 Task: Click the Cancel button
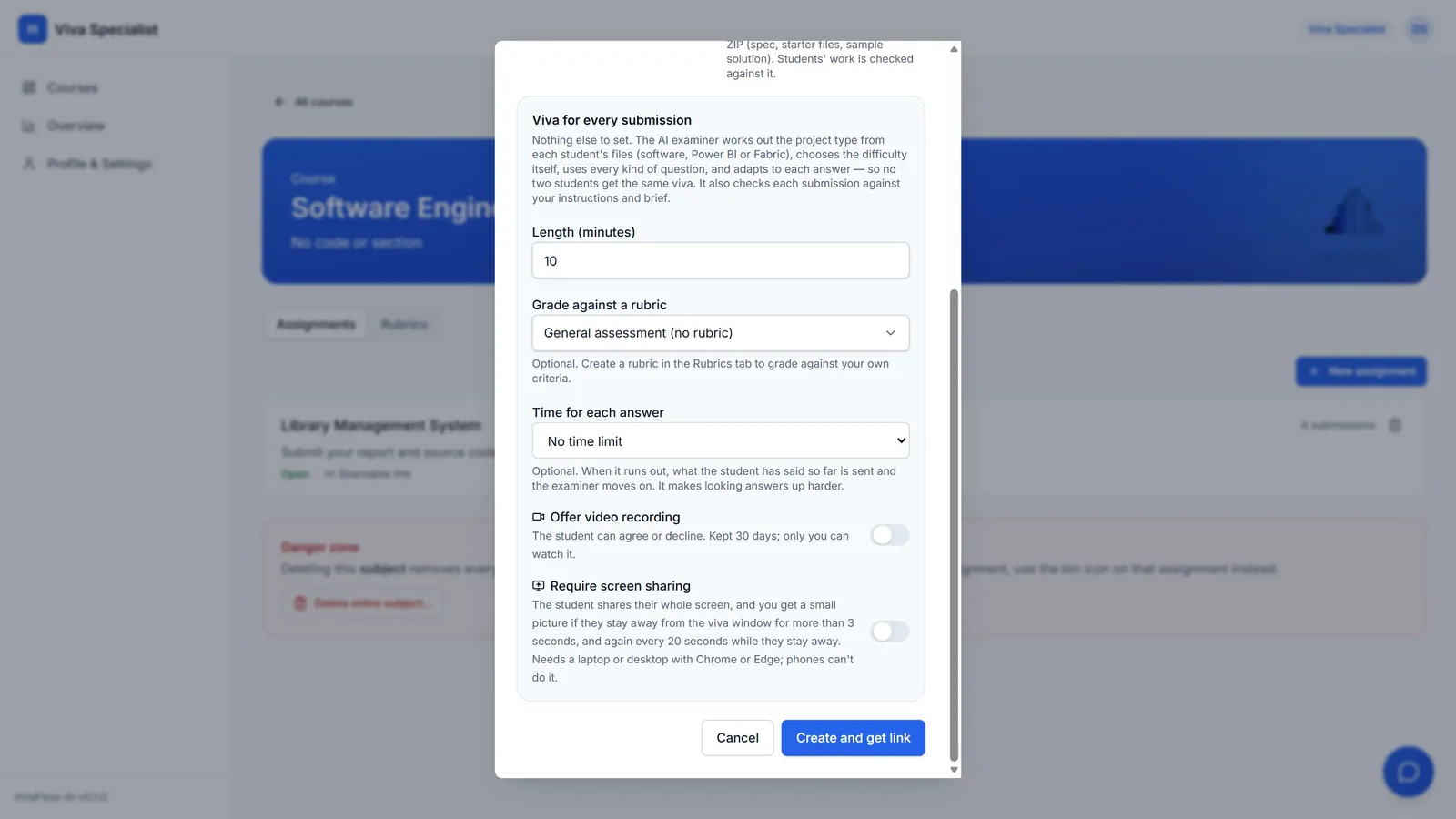click(x=737, y=738)
